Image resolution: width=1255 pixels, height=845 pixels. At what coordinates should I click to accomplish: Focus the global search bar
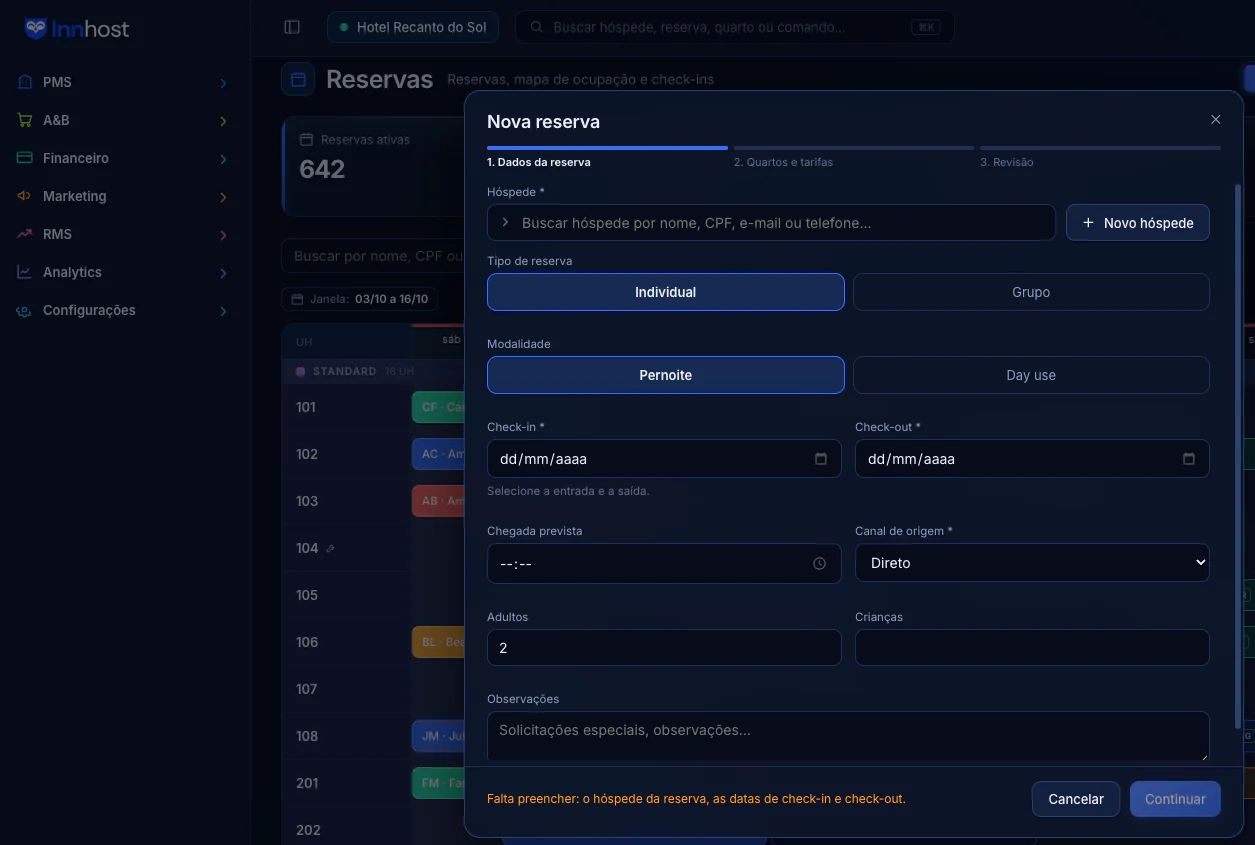734,27
